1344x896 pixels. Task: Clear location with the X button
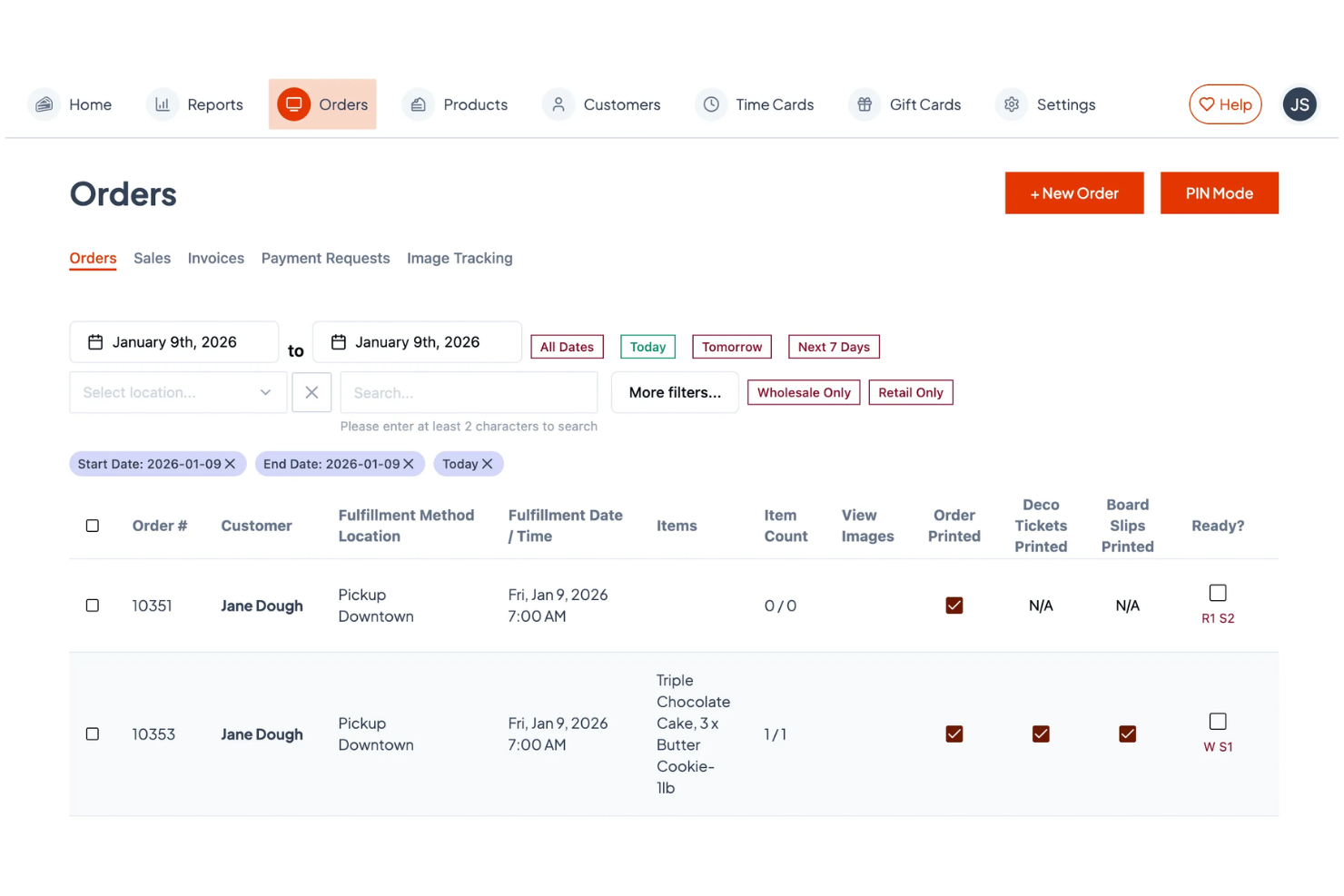311,392
